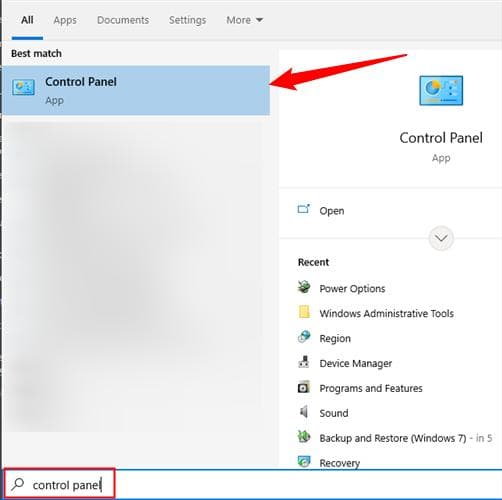Viewport: 502px width, 500px height.
Task: Open Power Options from Recent
Action: pyautogui.click(x=352, y=289)
